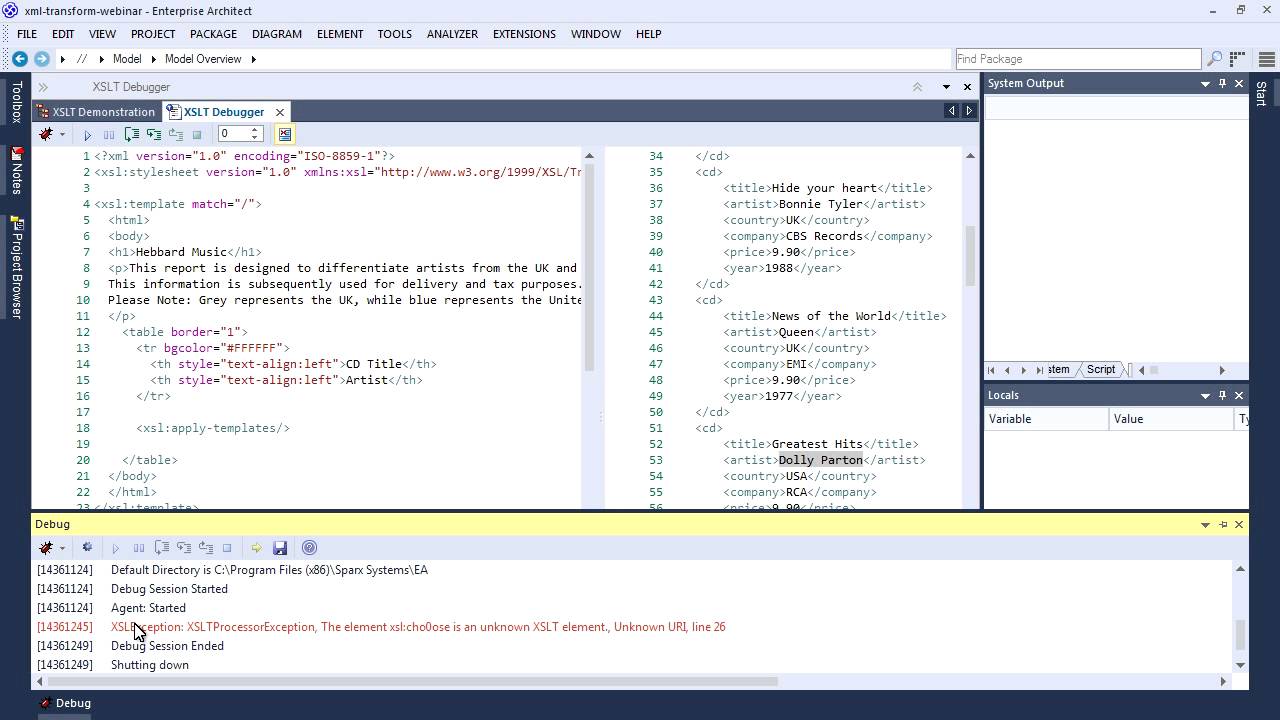Click Pause icon in Debug panel toolbar
Screen dimensions: 1280x720
(x=139, y=548)
